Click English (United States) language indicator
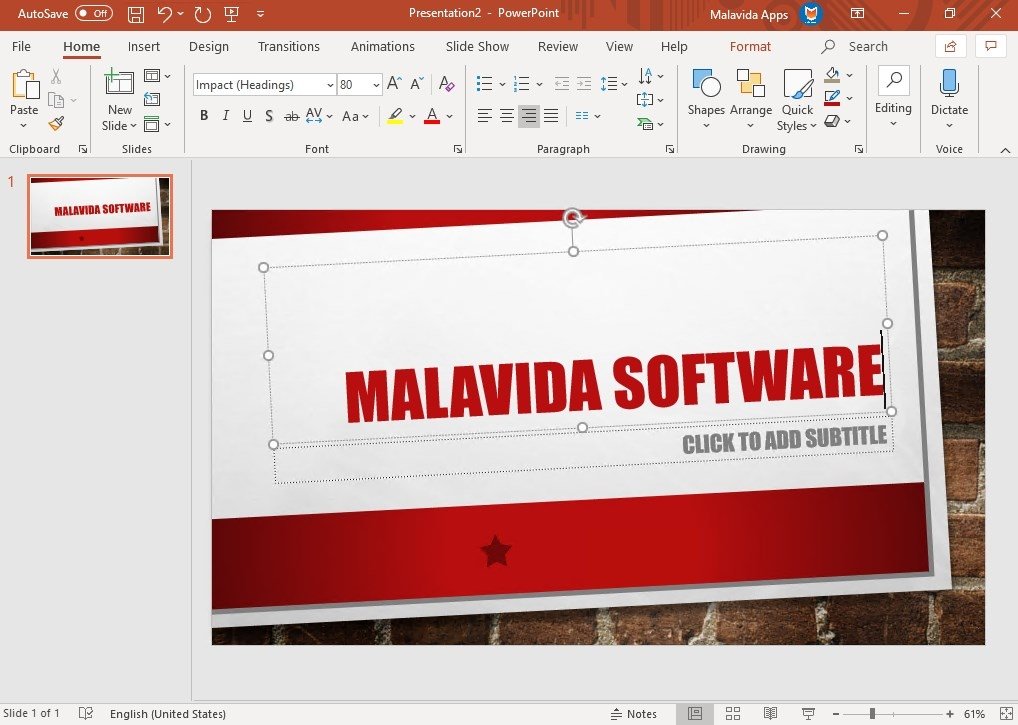 (168, 713)
